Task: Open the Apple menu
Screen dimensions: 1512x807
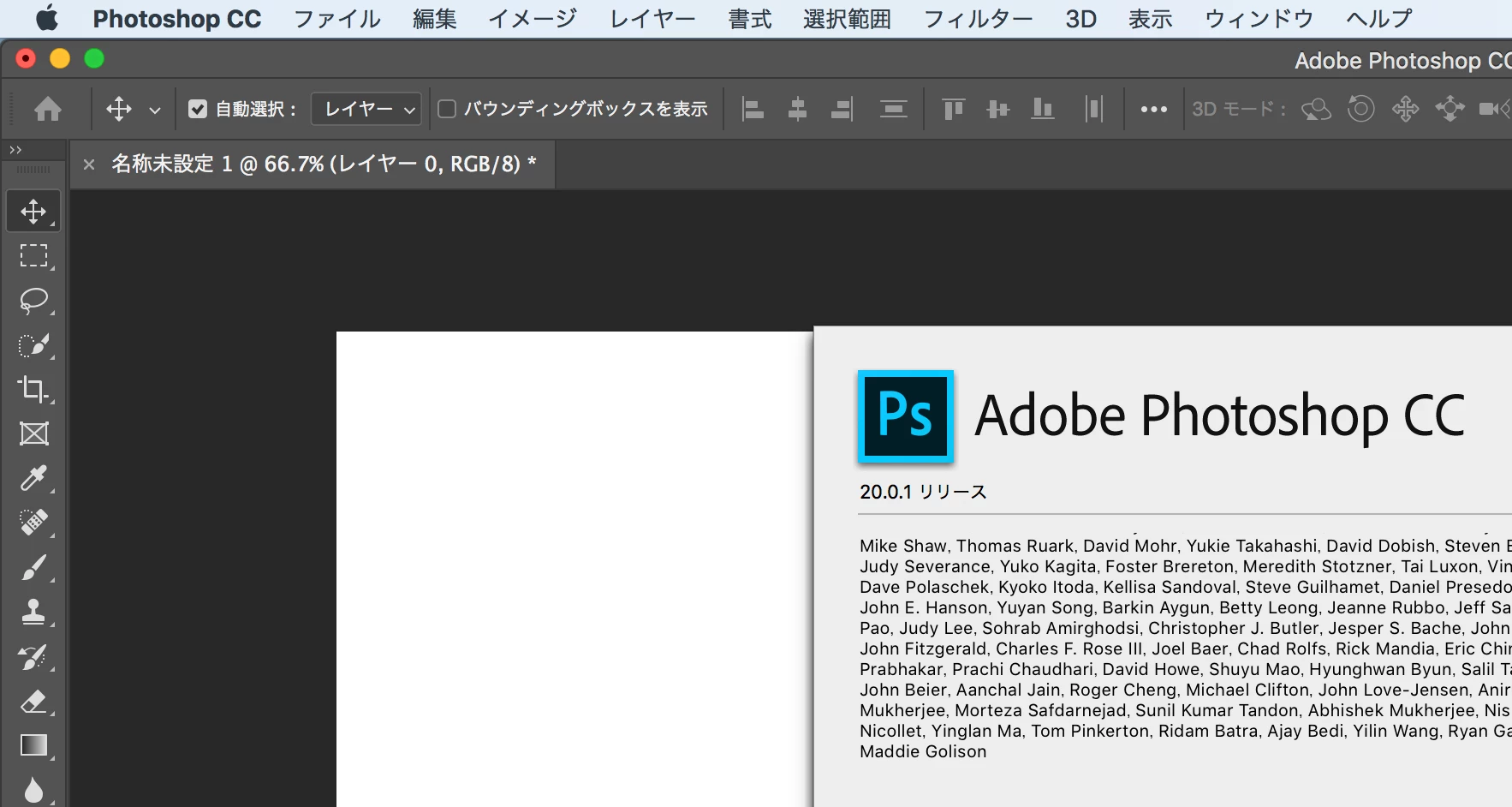Action: pyautogui.click(x=47, y=18)
